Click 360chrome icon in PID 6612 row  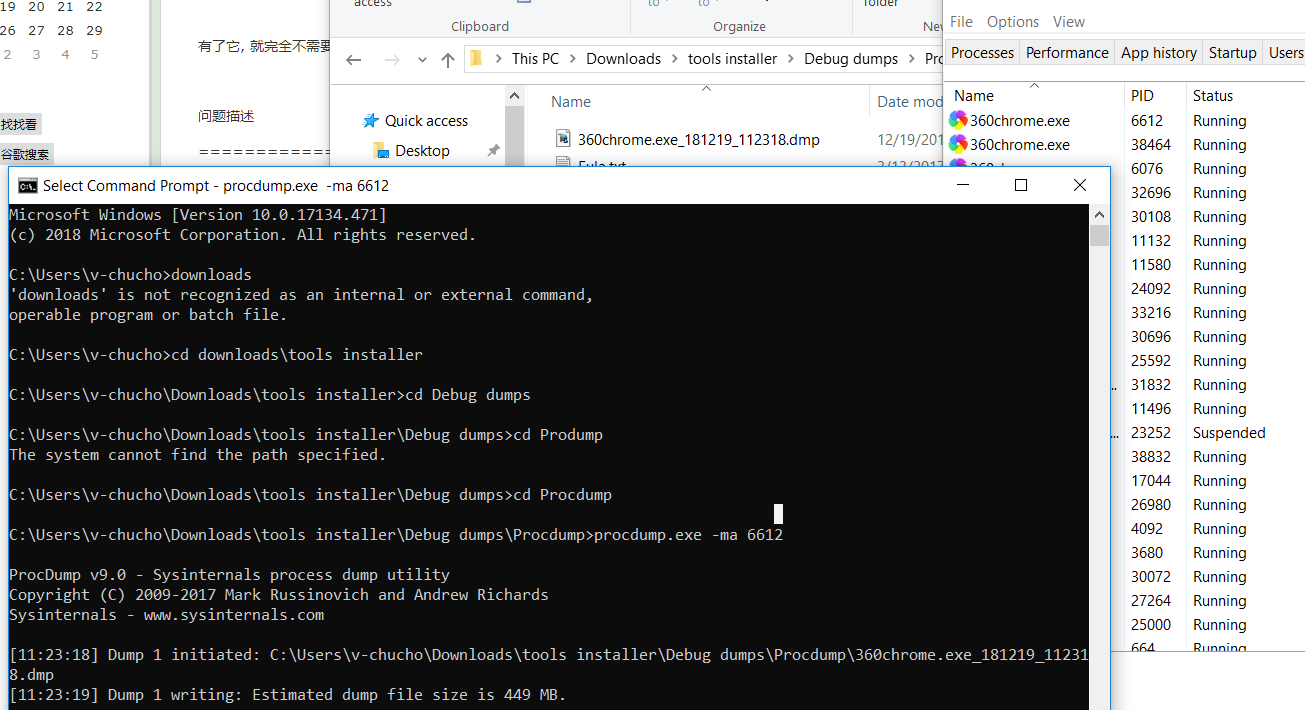click(958, 121)
